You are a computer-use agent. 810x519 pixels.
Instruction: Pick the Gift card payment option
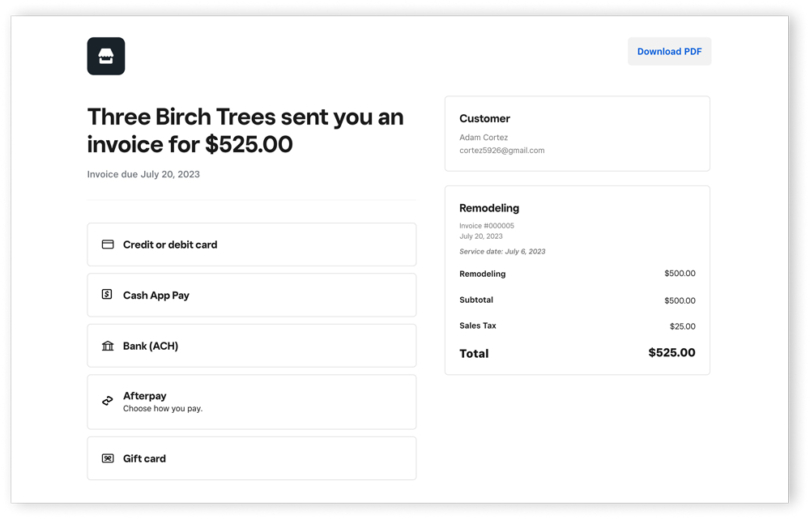(251, 458)
